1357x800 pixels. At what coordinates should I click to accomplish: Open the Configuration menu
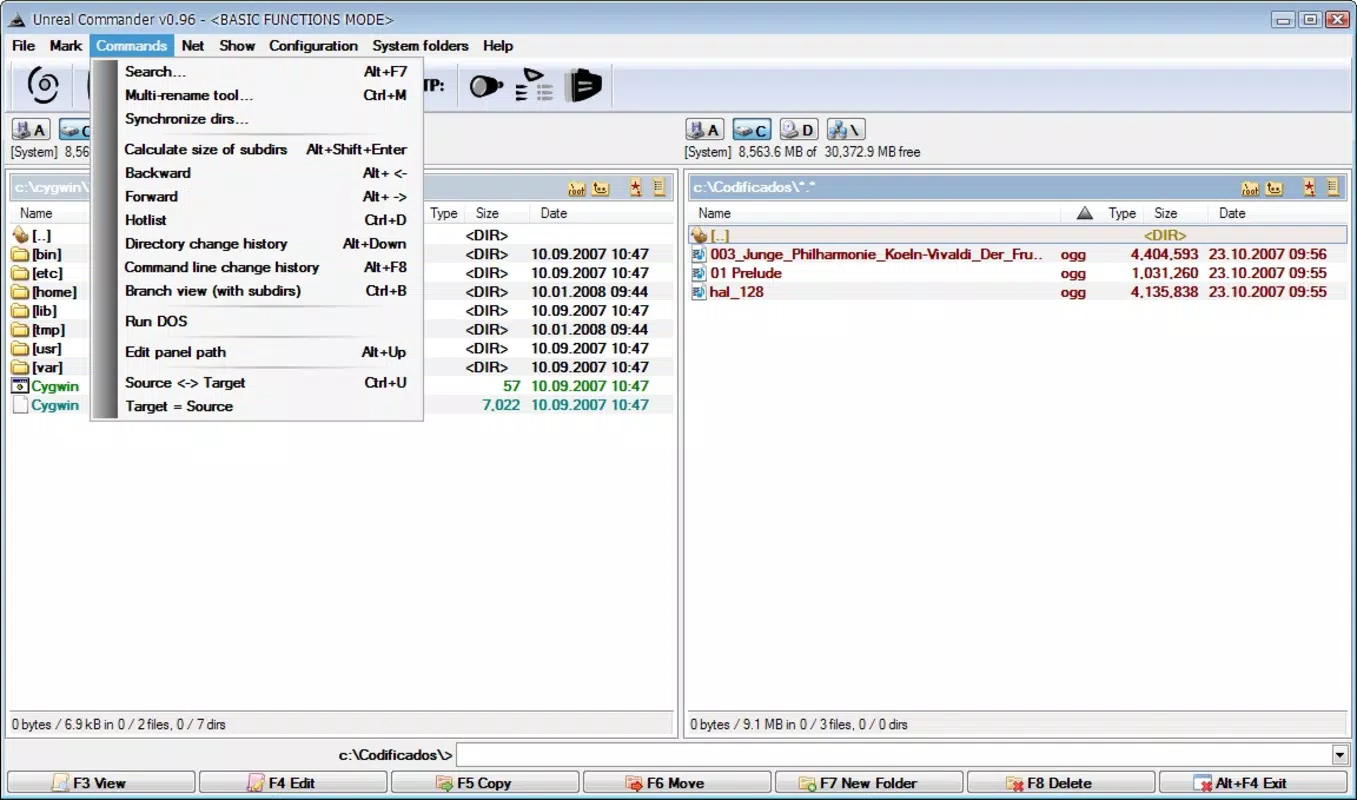click(x=313, y=45)
